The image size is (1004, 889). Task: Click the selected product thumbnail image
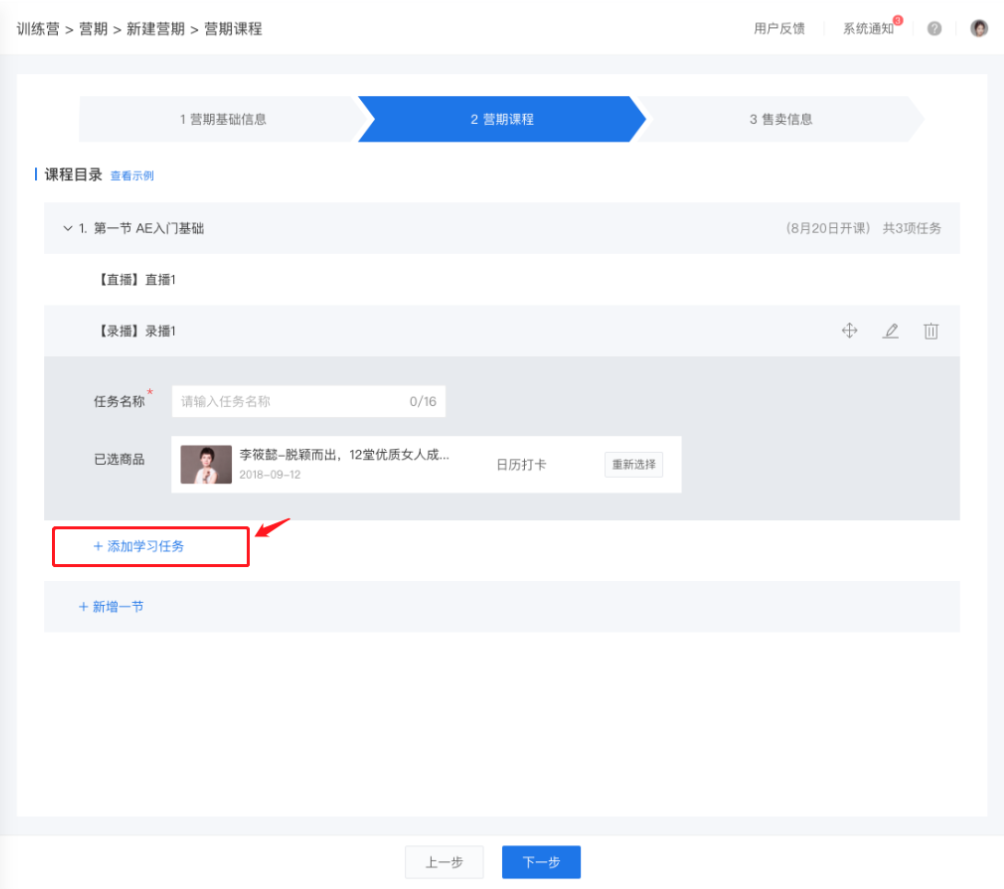coord(206,464)
